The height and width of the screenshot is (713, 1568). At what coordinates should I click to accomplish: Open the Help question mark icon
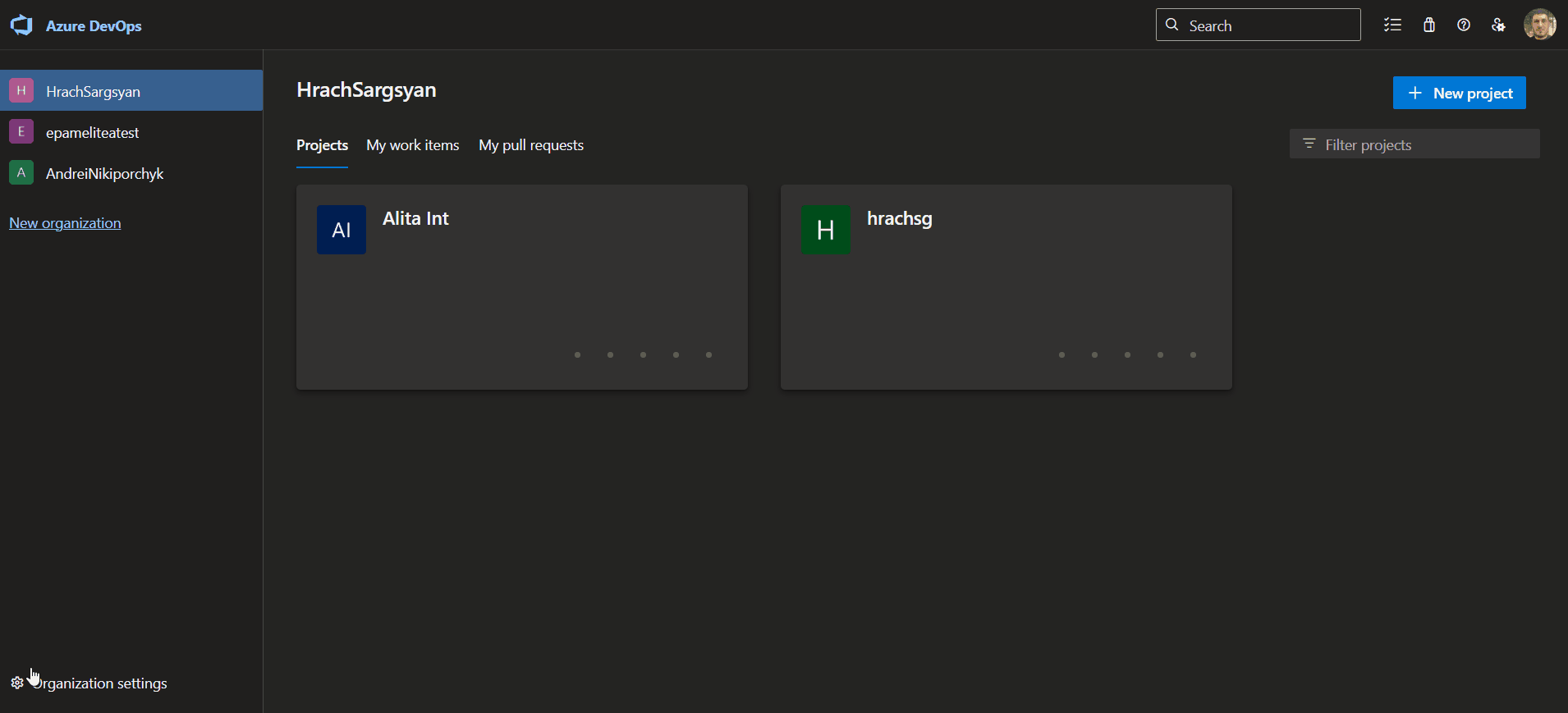[1464, 25]
